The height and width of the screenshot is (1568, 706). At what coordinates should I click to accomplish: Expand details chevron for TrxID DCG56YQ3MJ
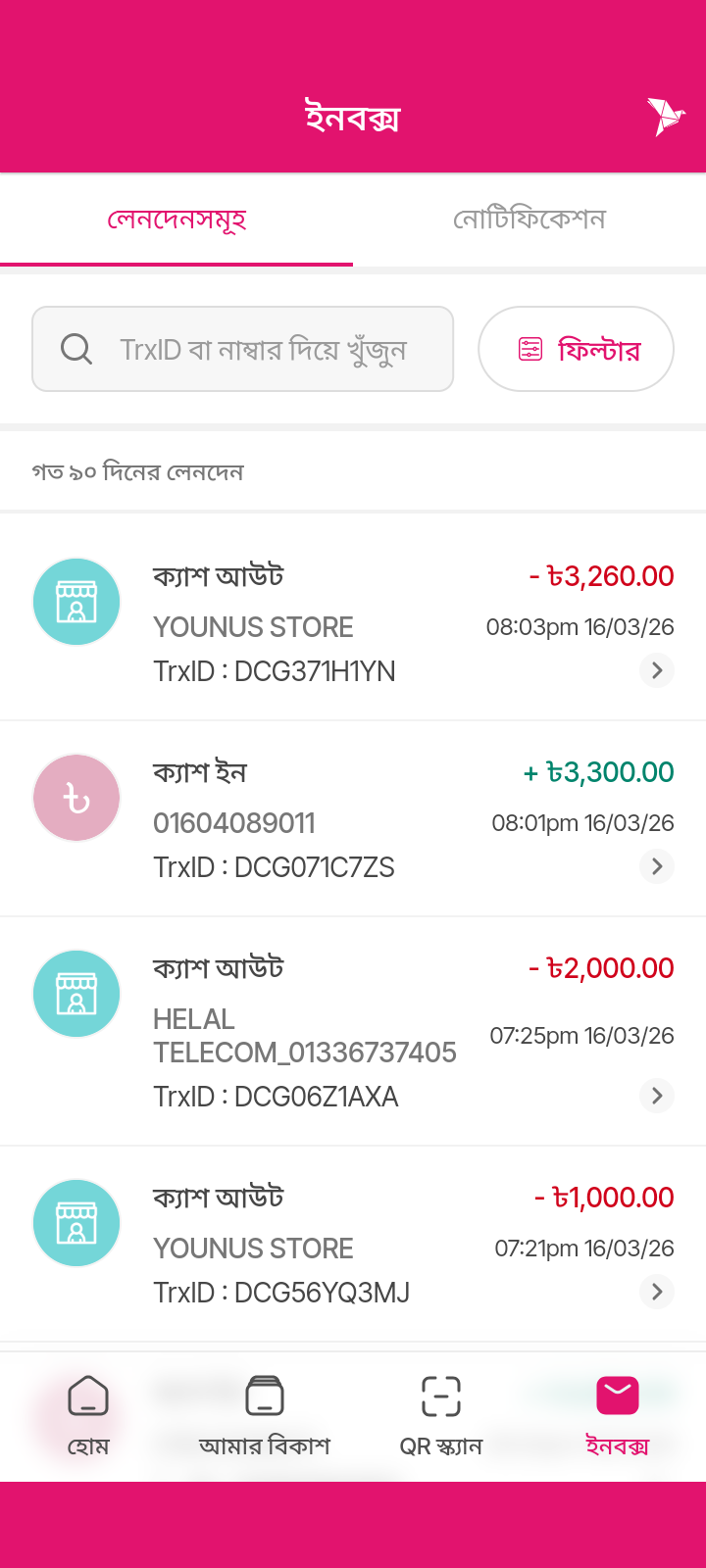click(x=657, y=1292)
